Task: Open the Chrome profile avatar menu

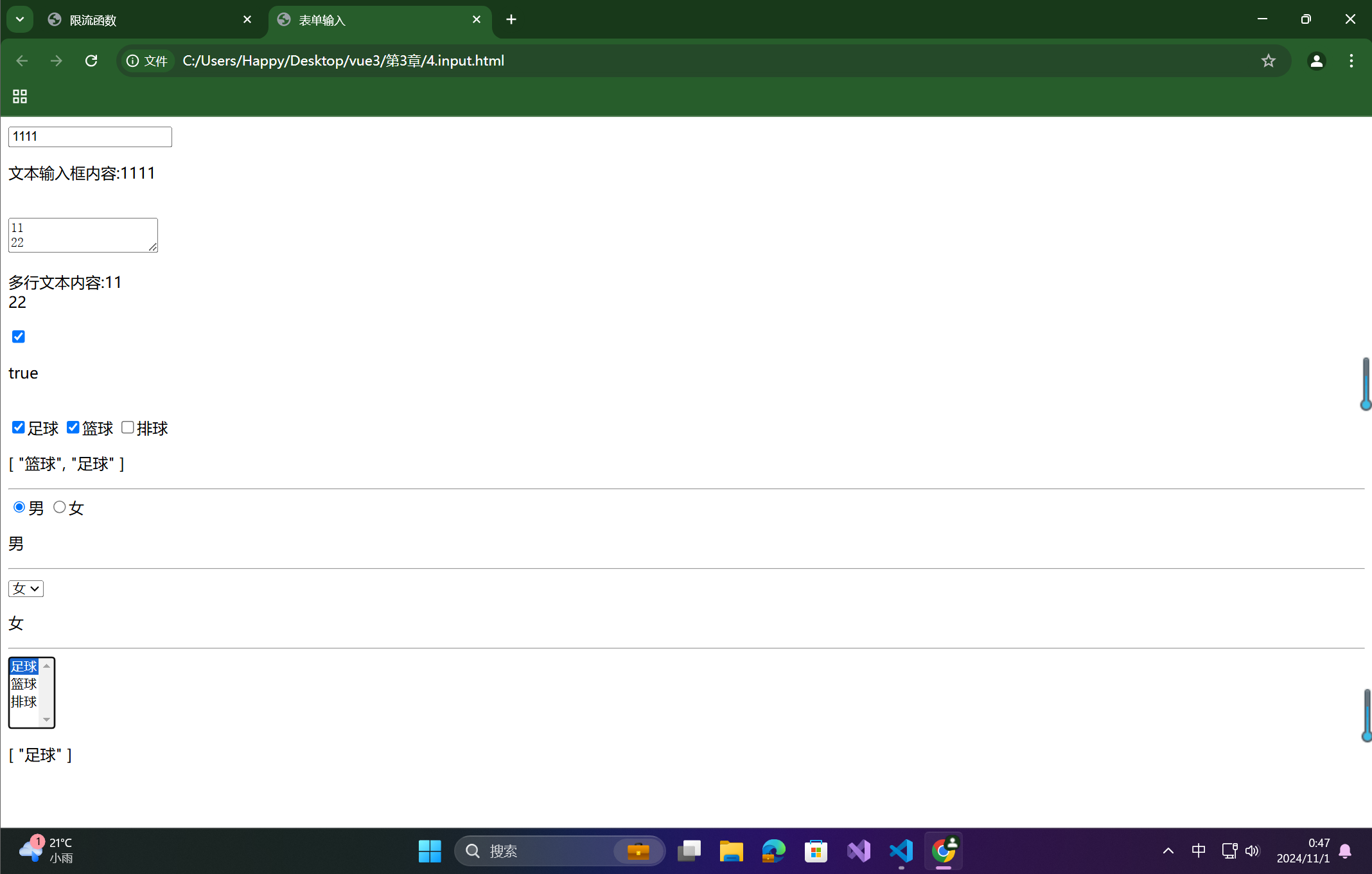Action: [x=1316, y=60]
